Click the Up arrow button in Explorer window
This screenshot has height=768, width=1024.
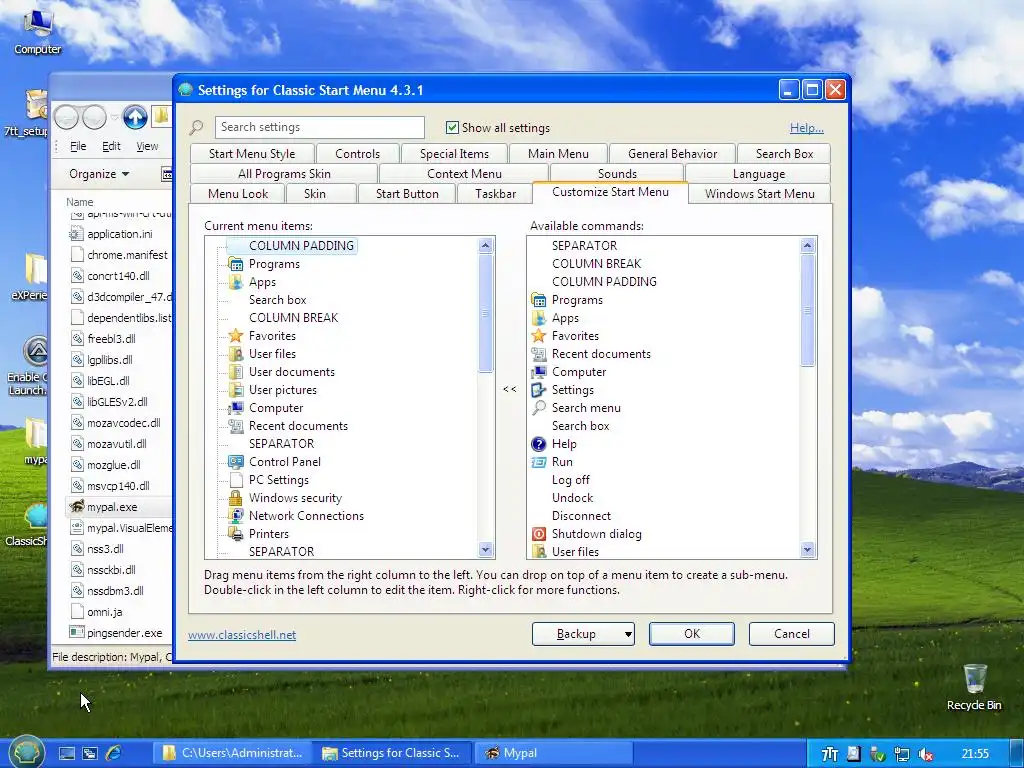pyautogui.click(x=135, y=118)
